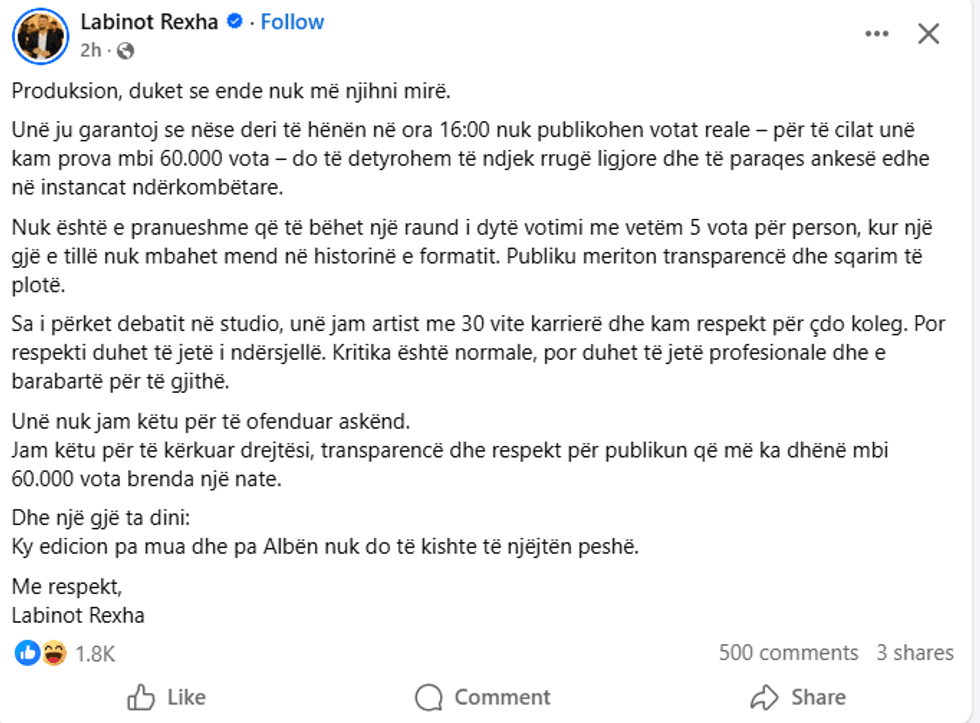The width and height of the screenshot is (980, 723).
Task: Click the Haha laughing reaction emoji
Action: point(54,654)
